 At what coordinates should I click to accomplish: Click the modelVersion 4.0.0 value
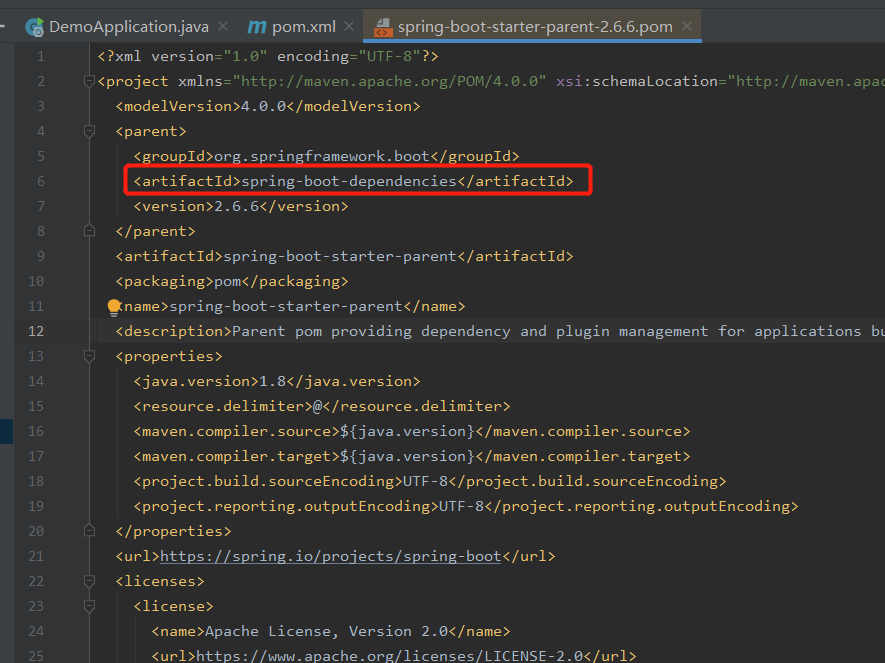[x=264, y=107]
